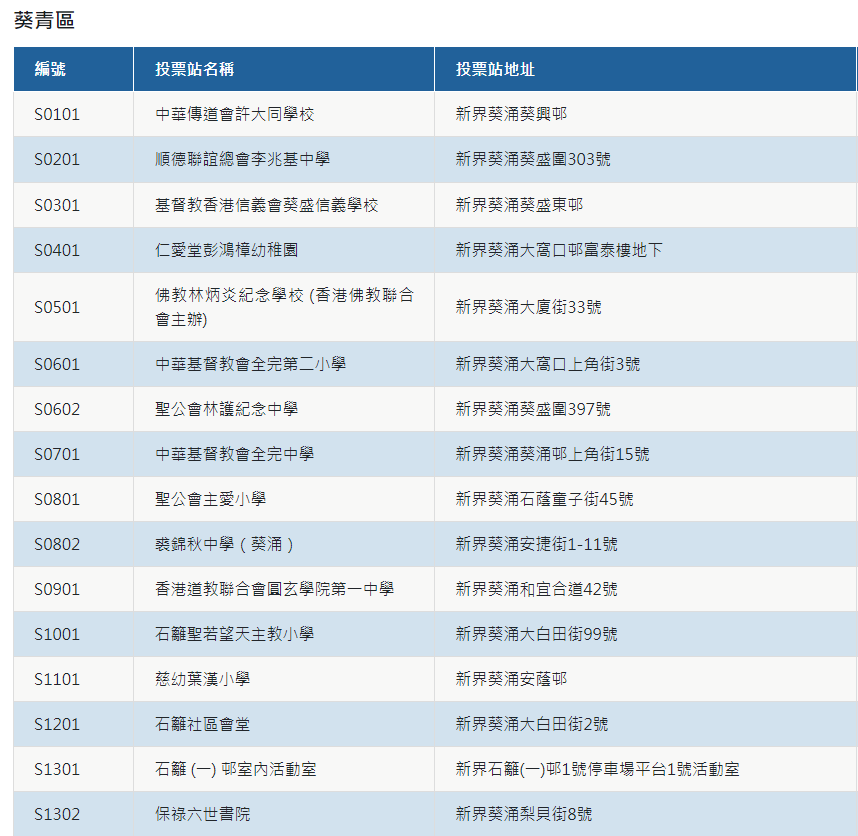Click address 新界葵涌大白田街99號
The image size is (858, 836).
click(536, 634)
